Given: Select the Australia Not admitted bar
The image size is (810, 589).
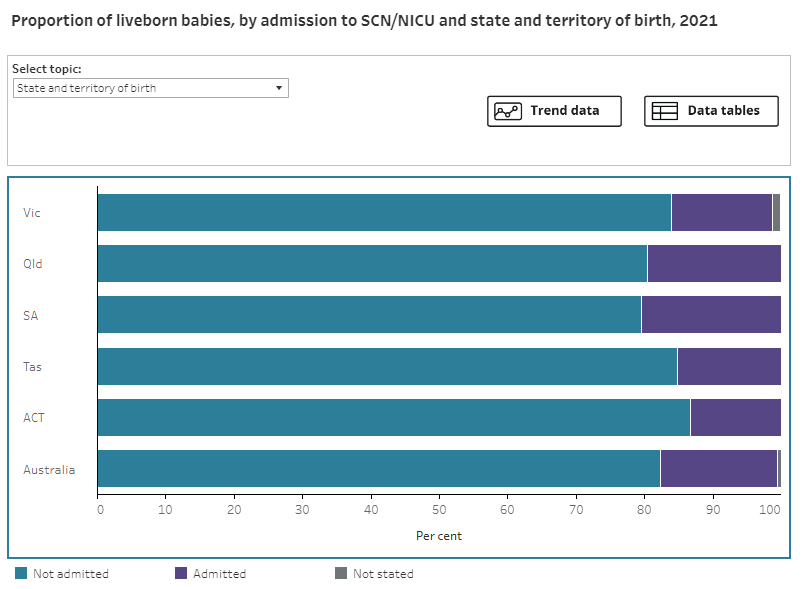Looking at the screenshot, I should tap(378, 468).
